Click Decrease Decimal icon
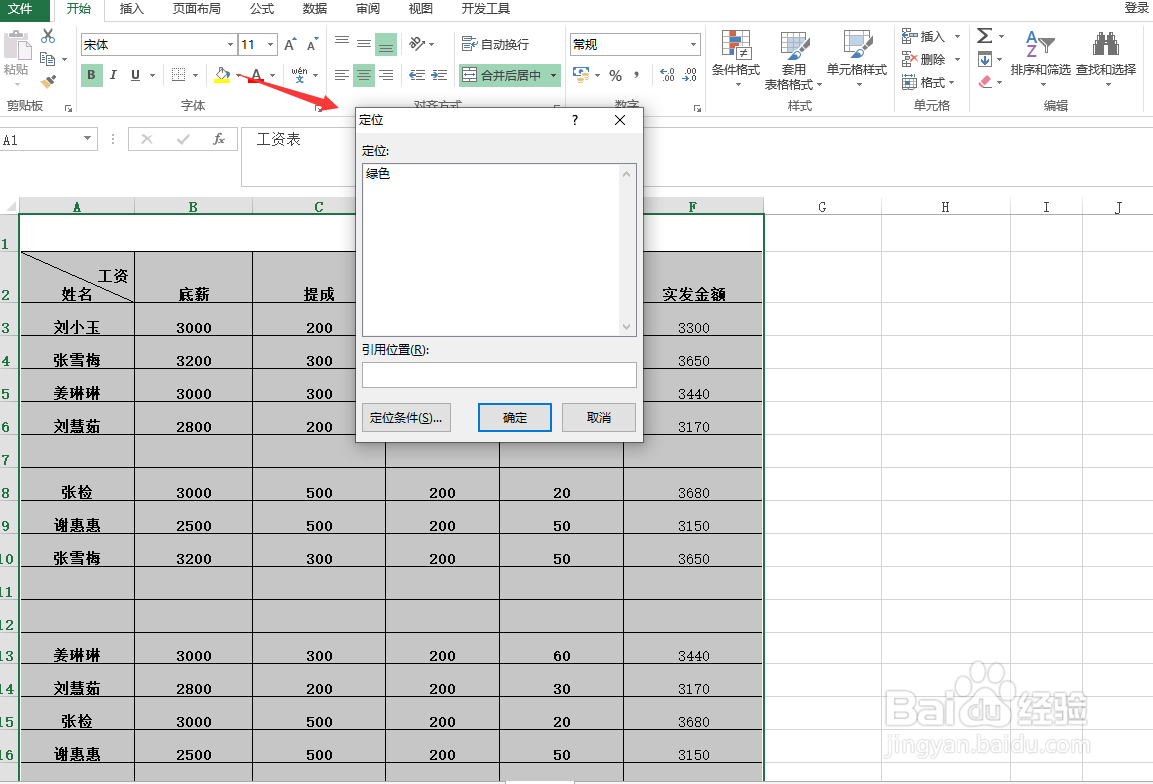Screen dimensions: 1153x784 [x=689, y=75]
